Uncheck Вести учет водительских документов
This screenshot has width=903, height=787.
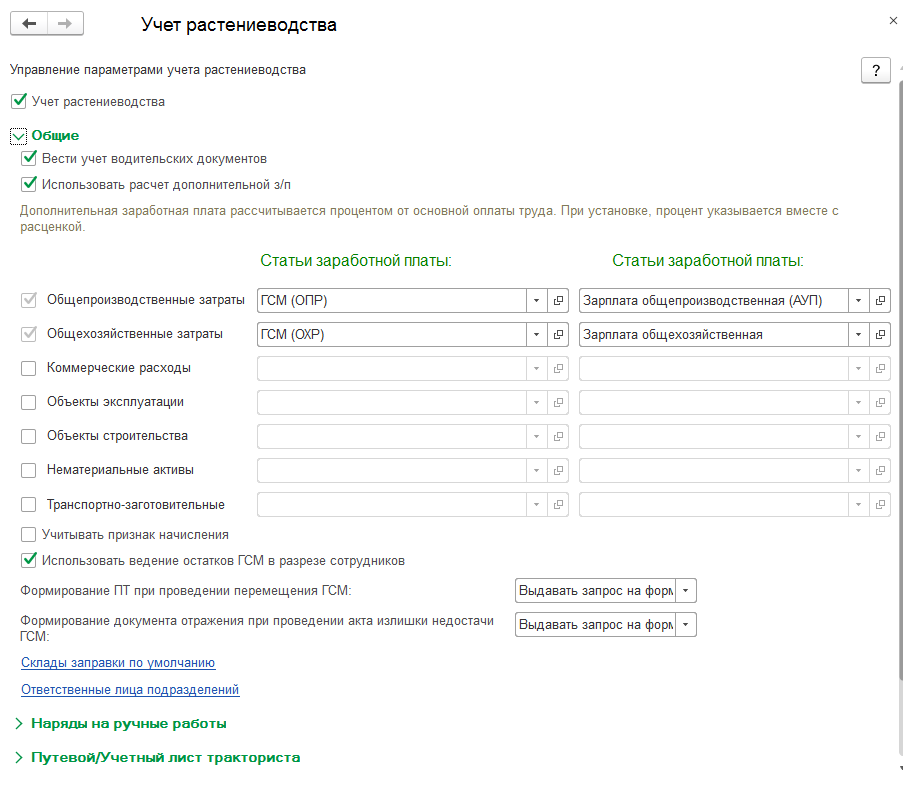[x=29, y=158]
